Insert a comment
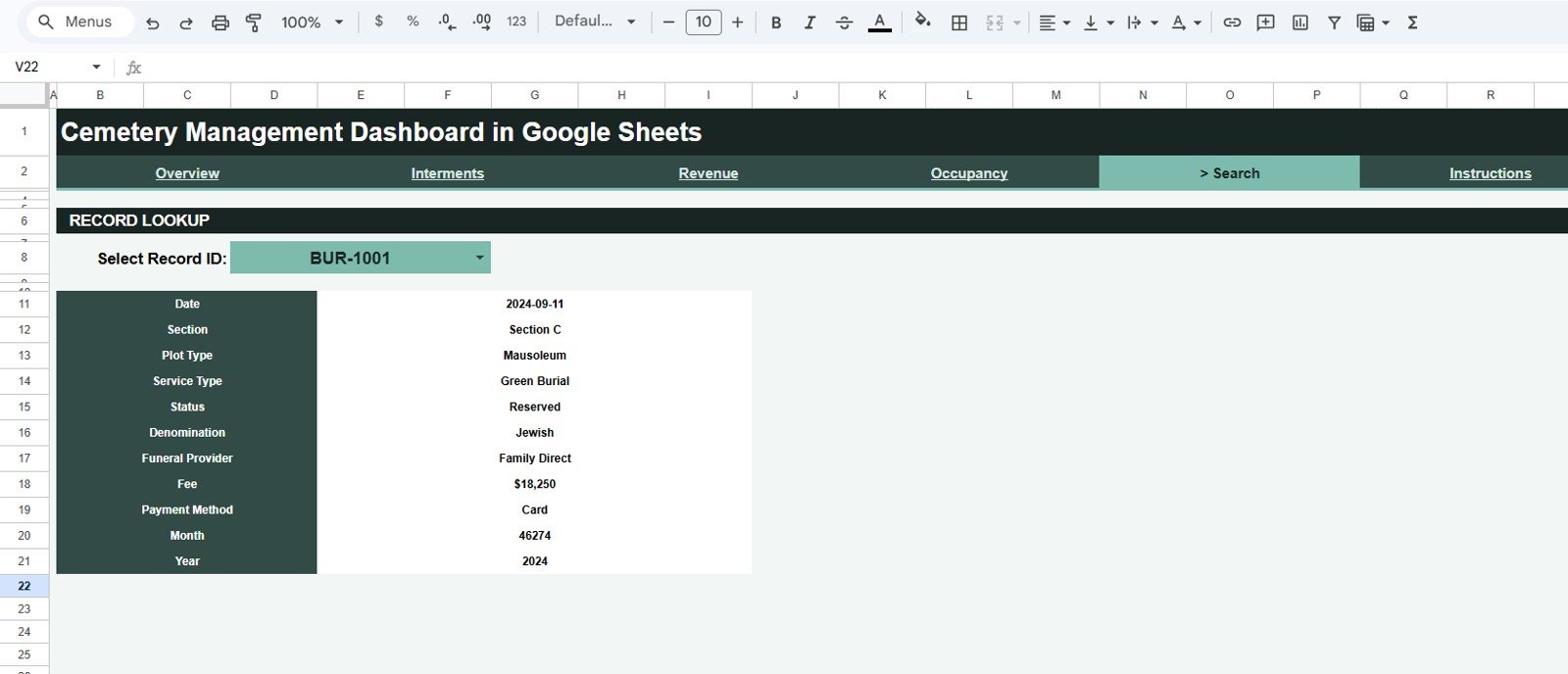This screenshot has height=674, width=1568. [x=1266, y=23]
